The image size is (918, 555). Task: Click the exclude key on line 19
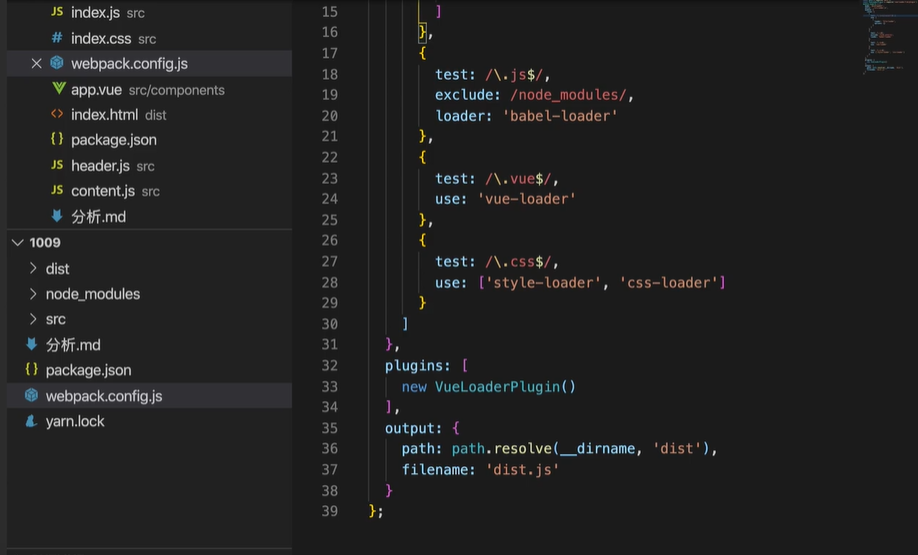[464, 95]
